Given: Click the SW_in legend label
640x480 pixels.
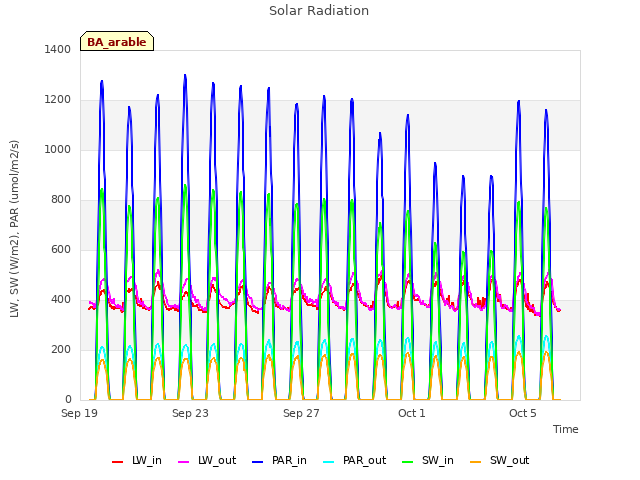Looking at the screenshot, I should pyautogui.click(x=438, y=461).
